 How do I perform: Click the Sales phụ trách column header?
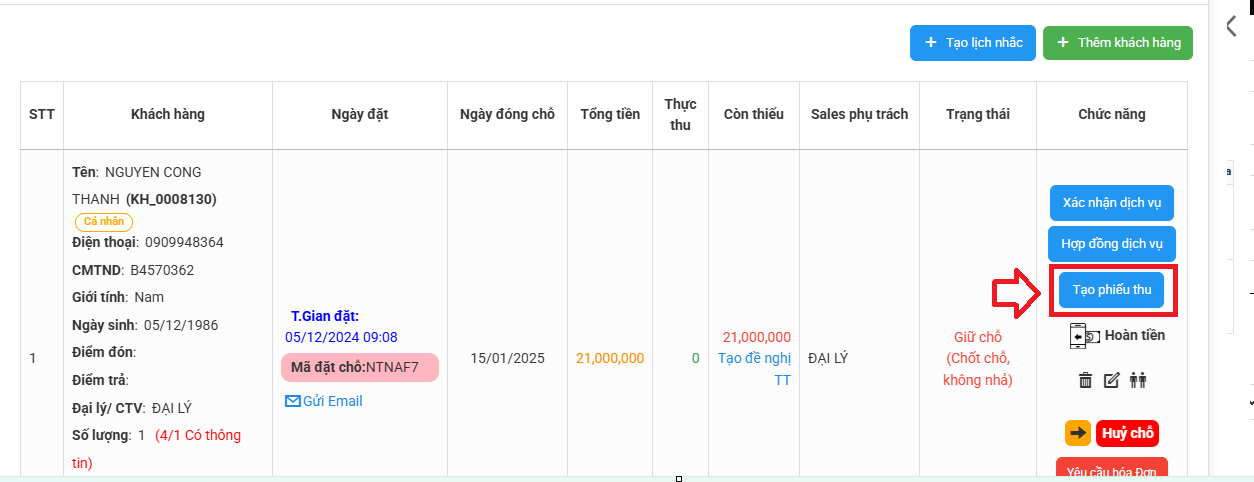(x=860, y=114)
